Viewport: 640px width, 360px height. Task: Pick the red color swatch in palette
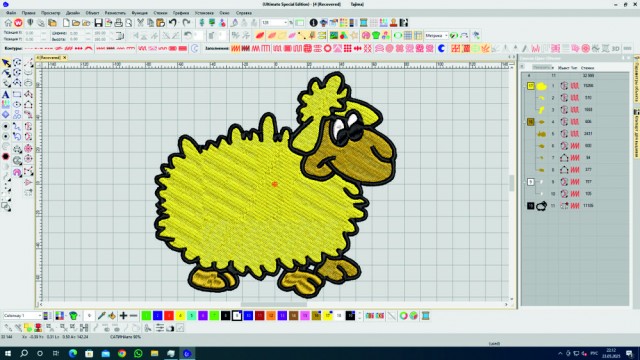point(169,316)
